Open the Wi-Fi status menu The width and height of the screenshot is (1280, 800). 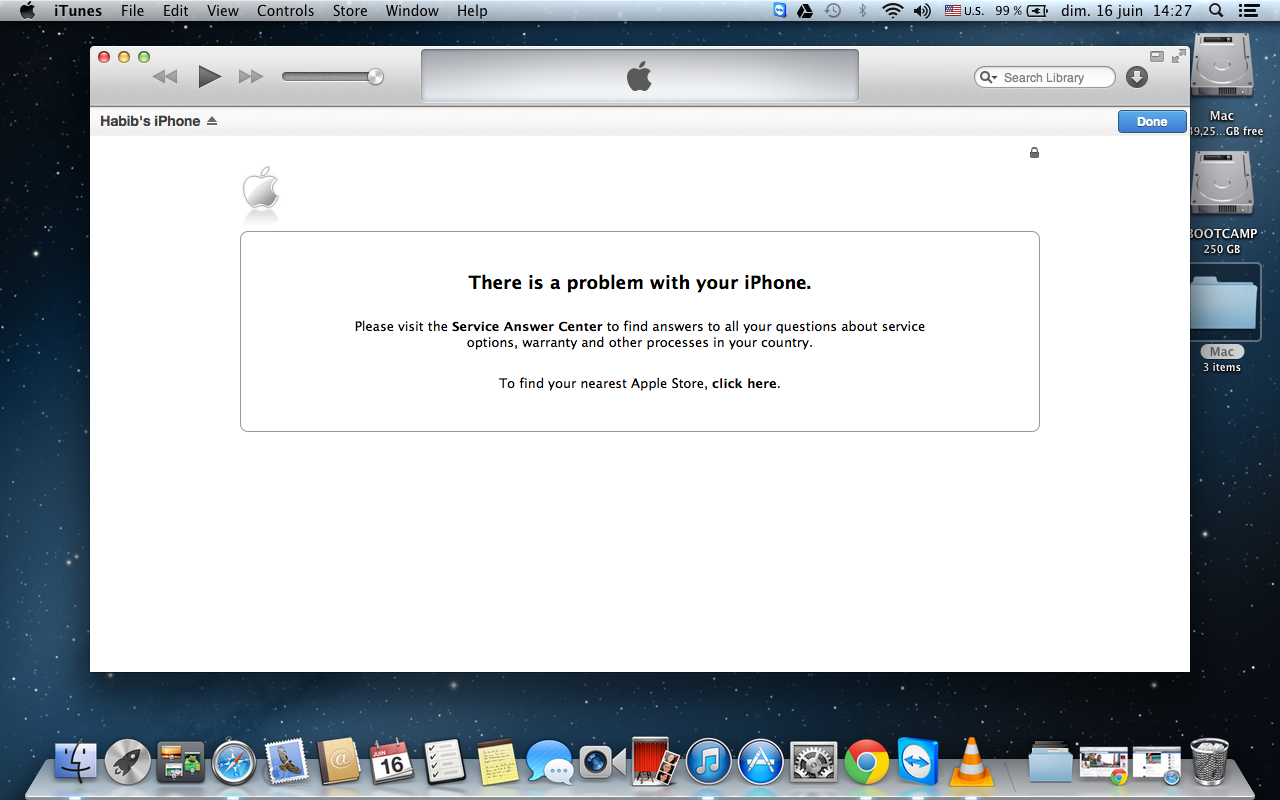click(x=892, y=11)
